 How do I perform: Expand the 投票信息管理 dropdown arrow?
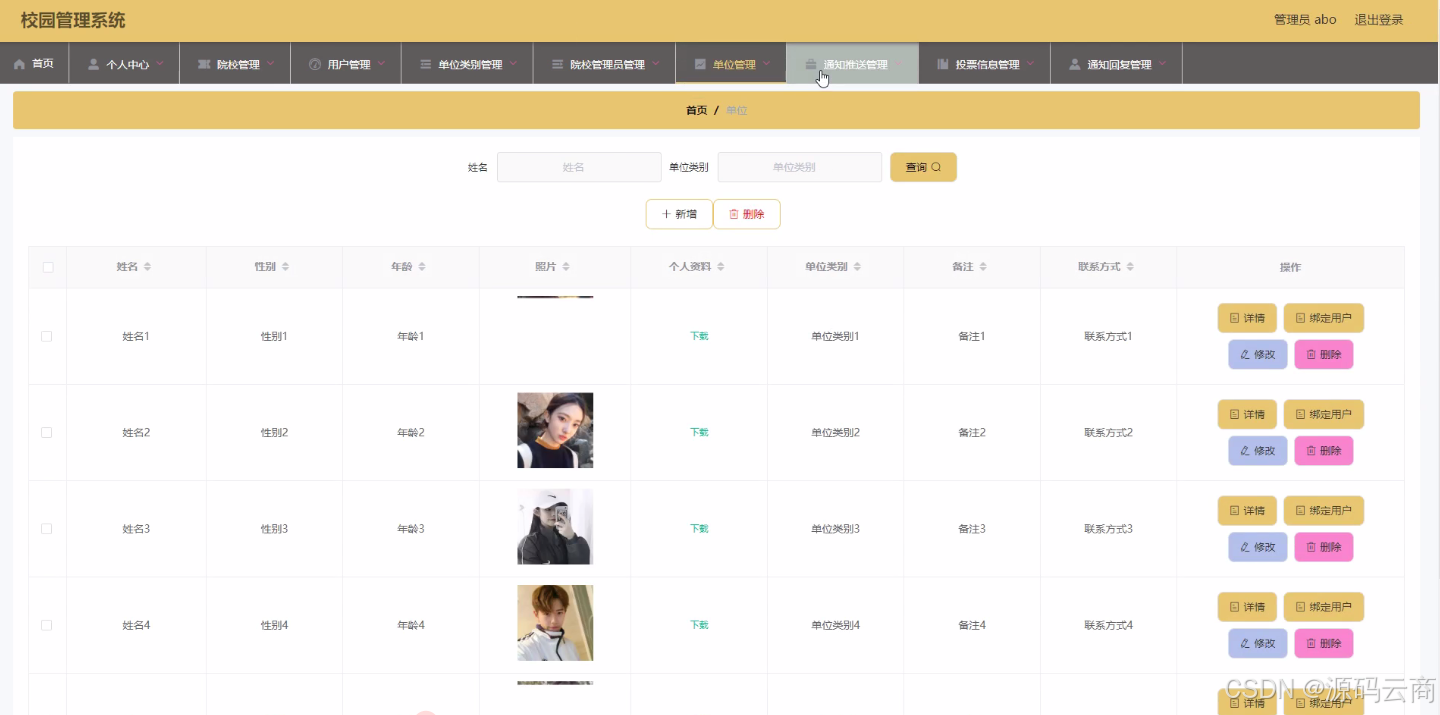(x=1030, y=63)
